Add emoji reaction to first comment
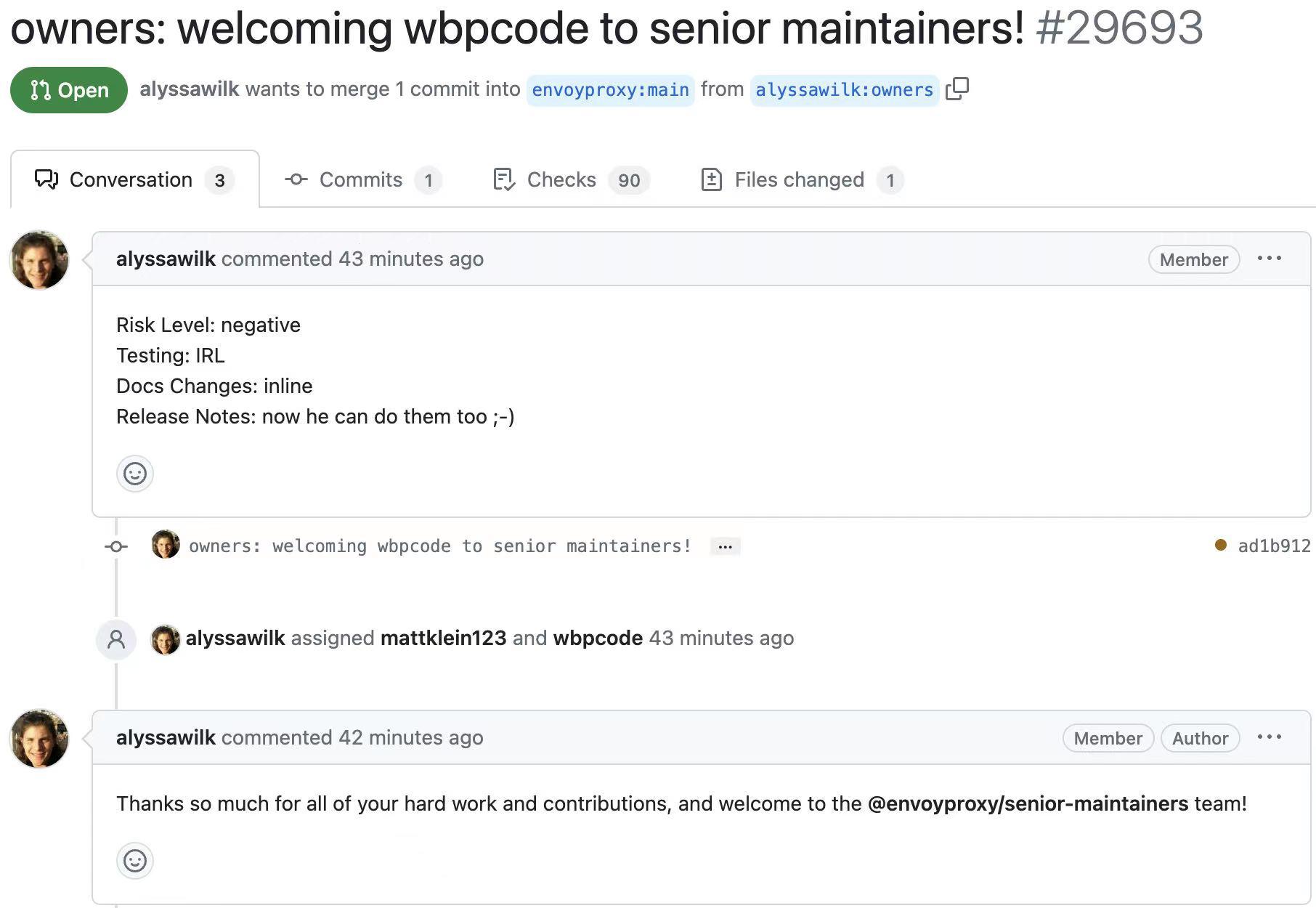 134,474
